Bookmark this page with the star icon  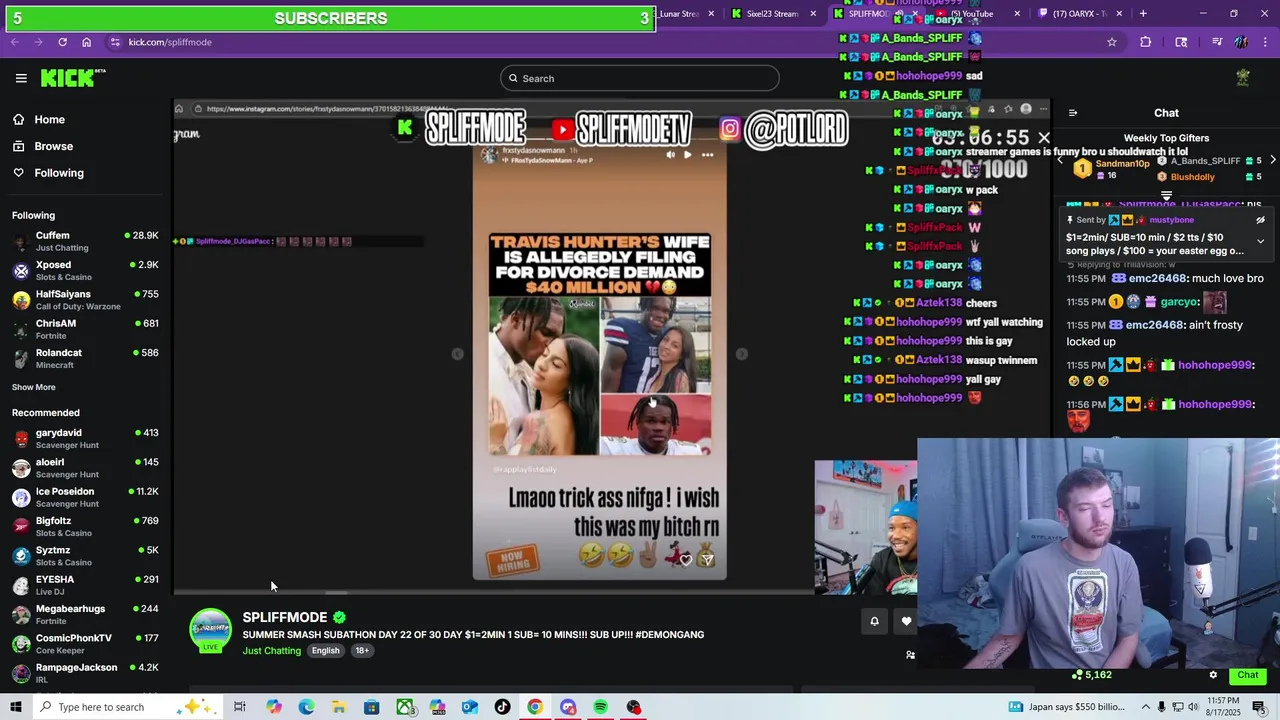(x=1111, y=42)
